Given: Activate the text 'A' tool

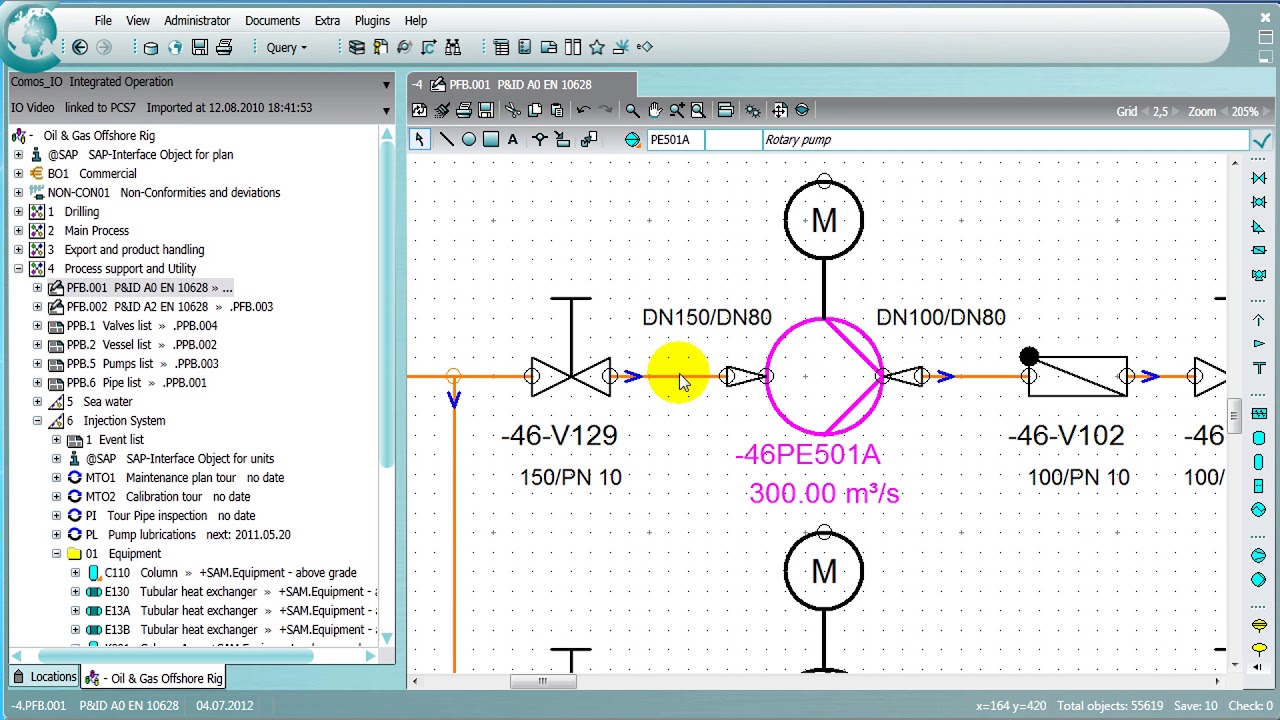Looking at the screenshot, I should tap(513, 140).
